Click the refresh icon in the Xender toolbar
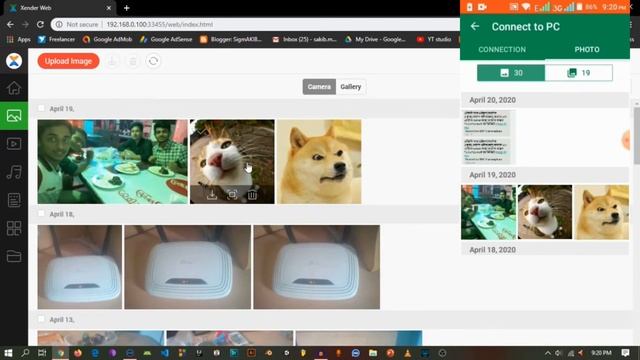Image resolution: width=640 pixels, height=360 pixels. (153, 61)
